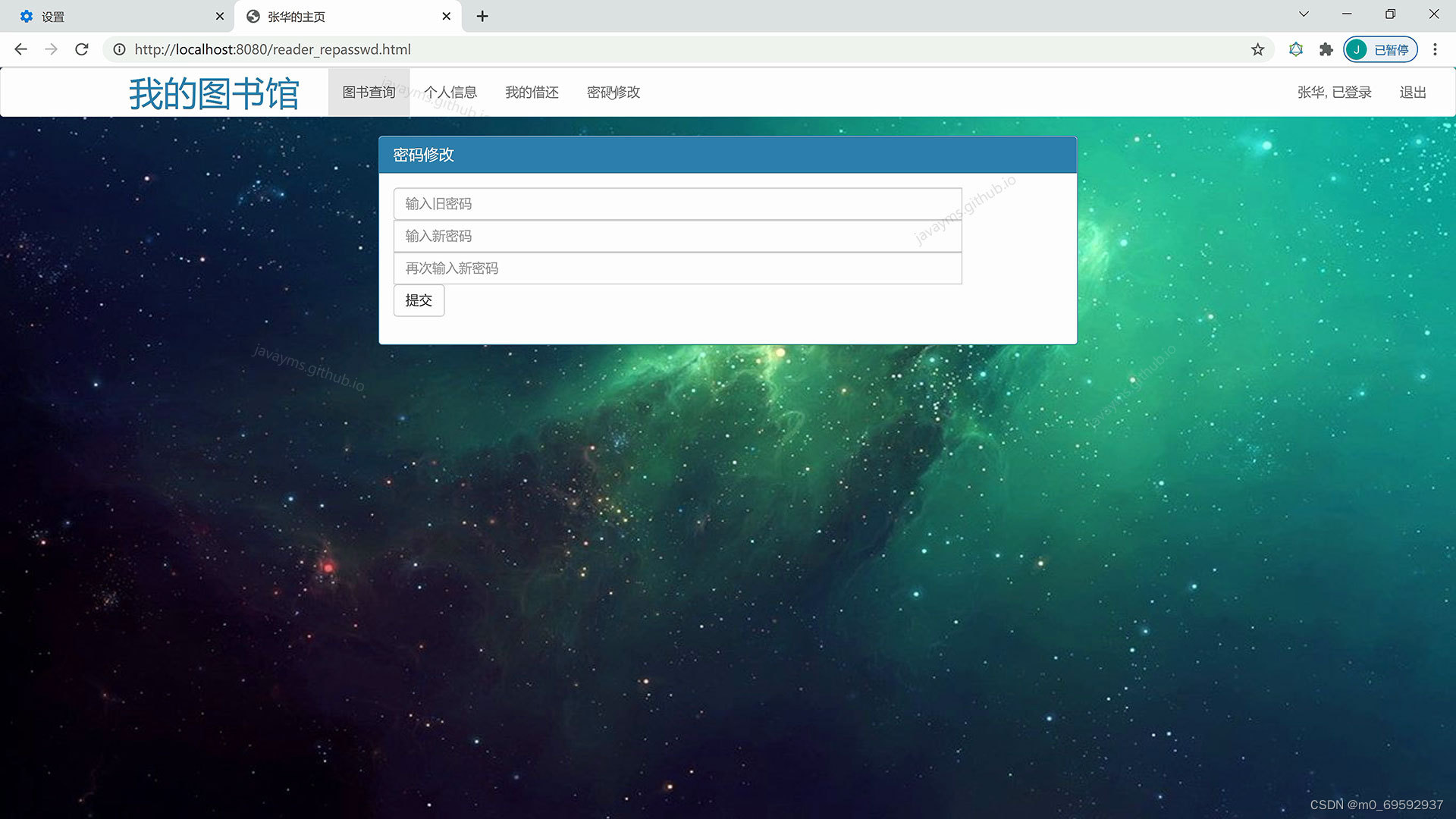1456x819 pixels.
Task: Bookmark this page with the star icon
Action: pyautogui.click(x=1257, y=49)
